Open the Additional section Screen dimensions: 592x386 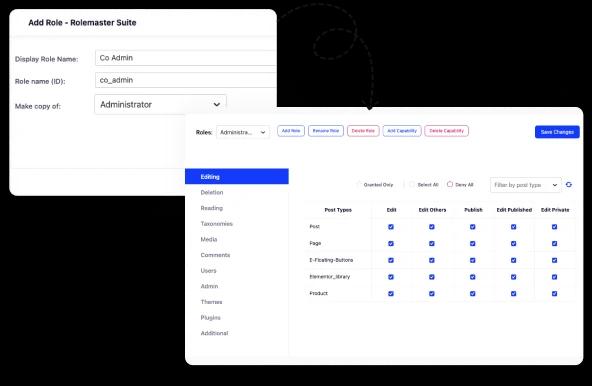(x=214, y=333)
